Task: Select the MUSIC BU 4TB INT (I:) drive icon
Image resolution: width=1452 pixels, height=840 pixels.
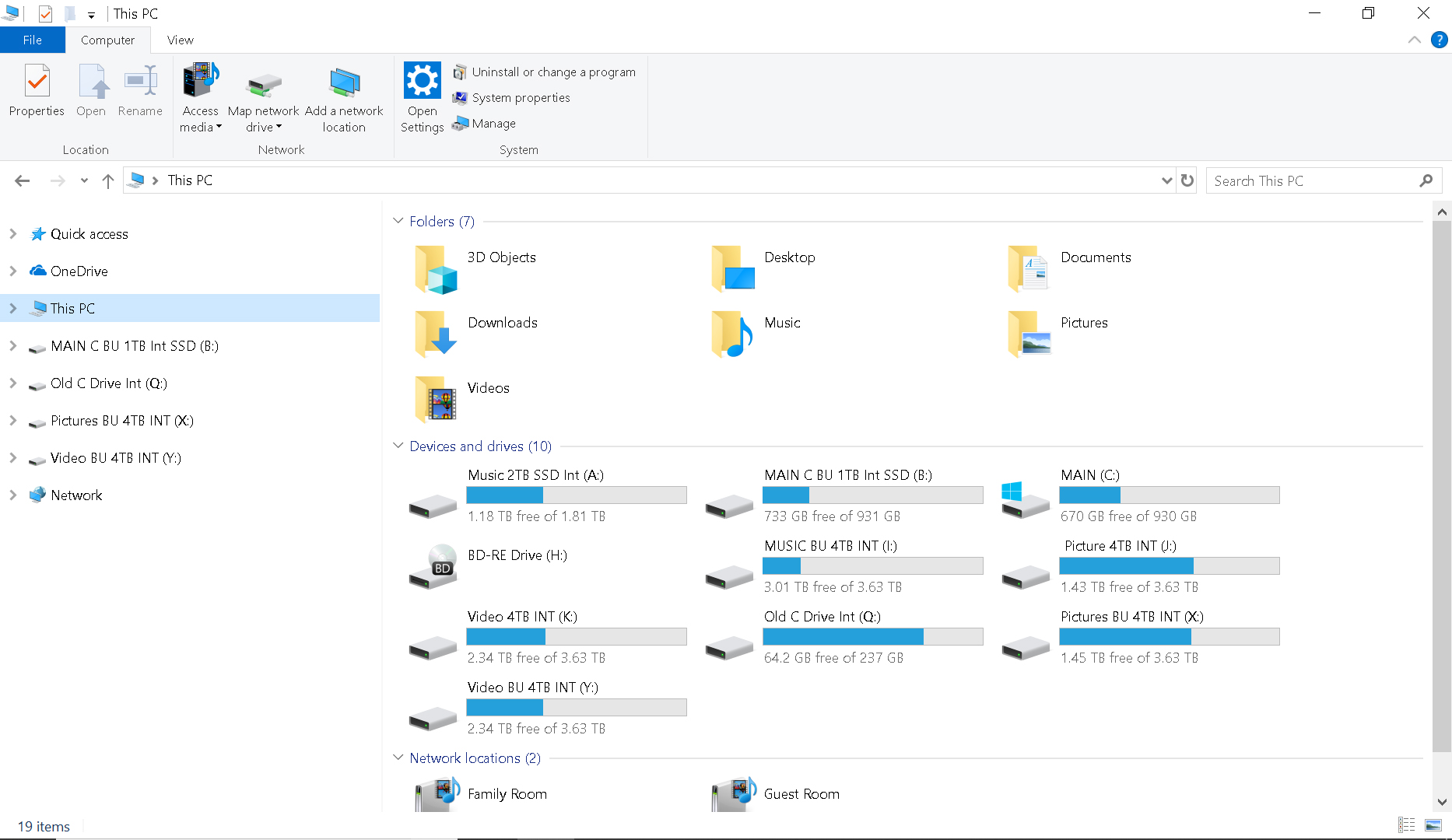Action: [729, 577]
